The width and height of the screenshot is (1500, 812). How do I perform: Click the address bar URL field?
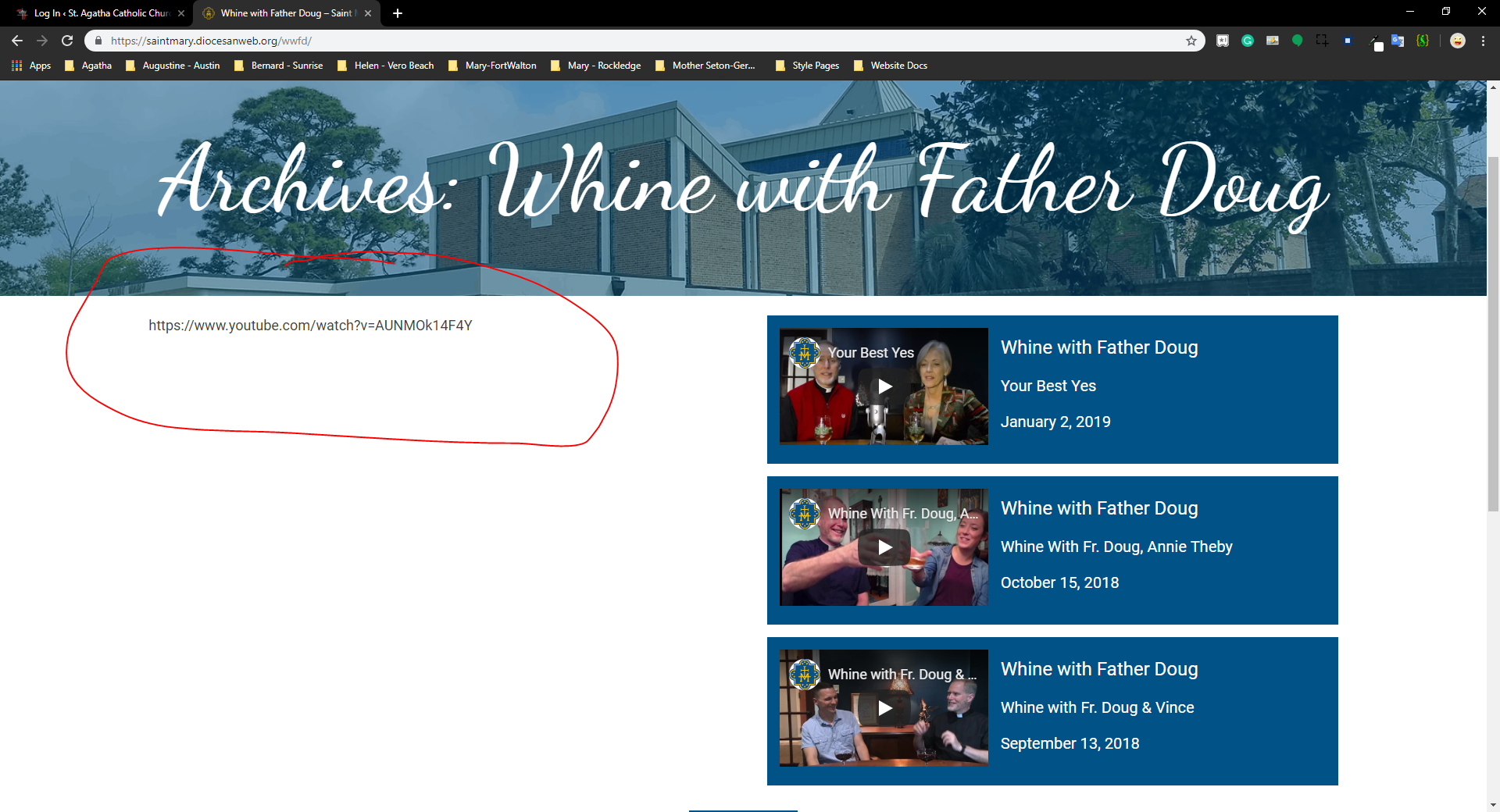point(625,41)
